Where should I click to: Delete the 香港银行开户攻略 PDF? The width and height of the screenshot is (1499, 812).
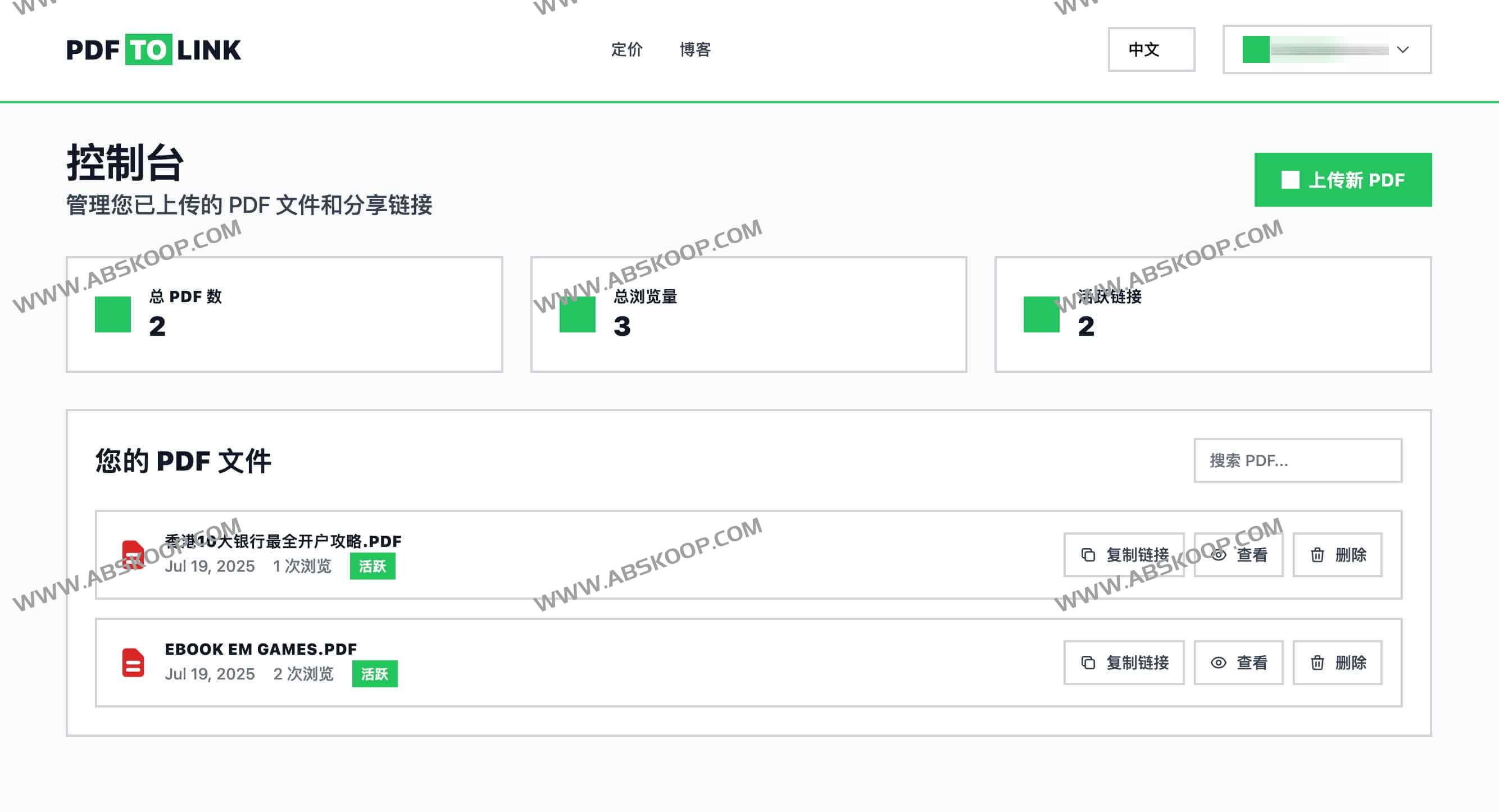click(x=1337, y=555)
